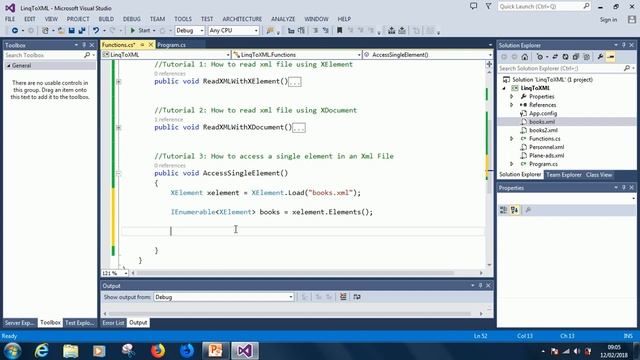Click the notifications filter icon
The image size is (640, 360).
[x=488, y=6]
